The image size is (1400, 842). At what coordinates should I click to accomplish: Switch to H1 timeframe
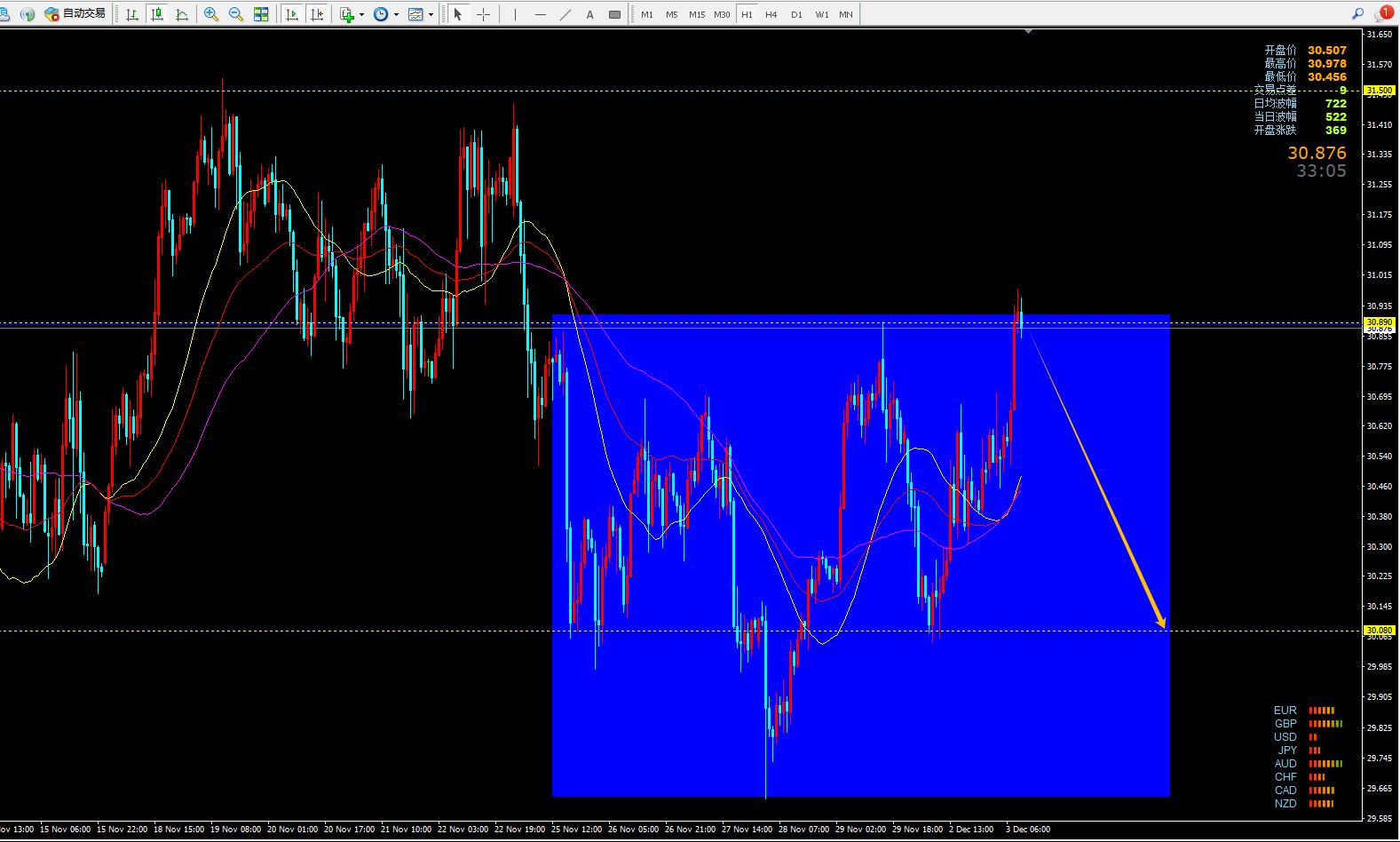point(747,14)
